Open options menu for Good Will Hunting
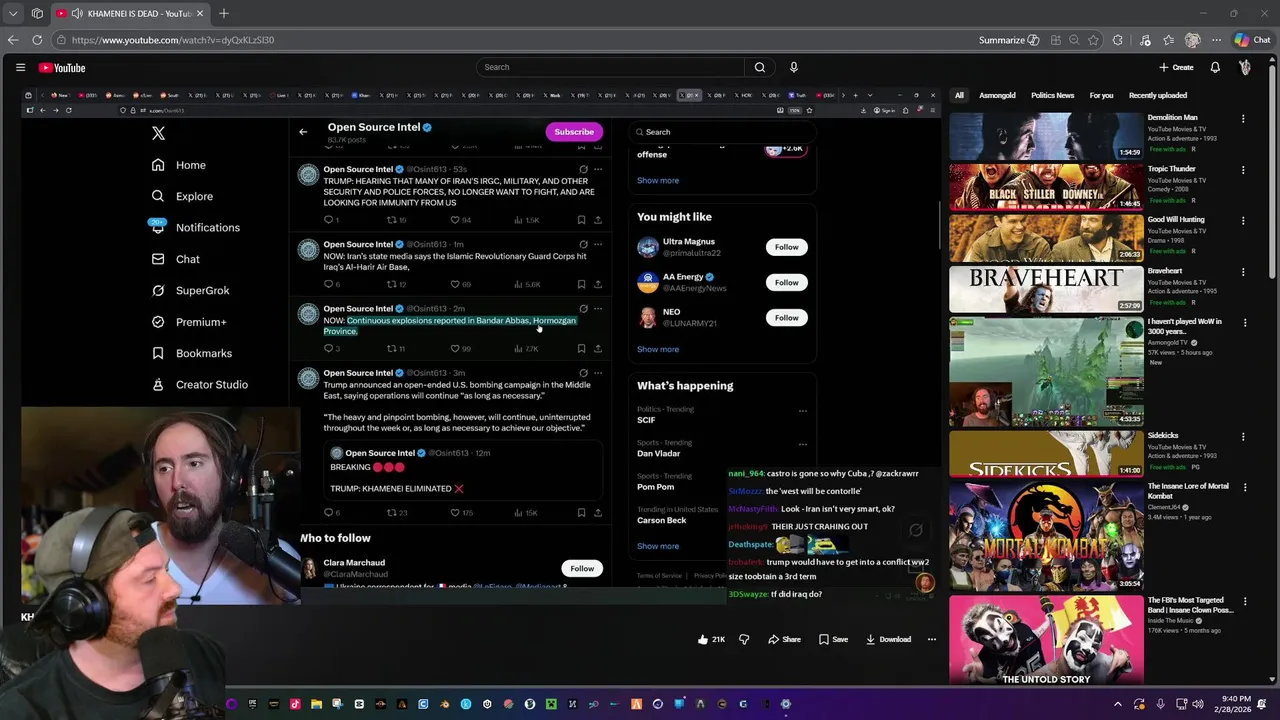The width and height of the screenshot is (1280, 720). pyautogui.click(x=1243, y=221)
